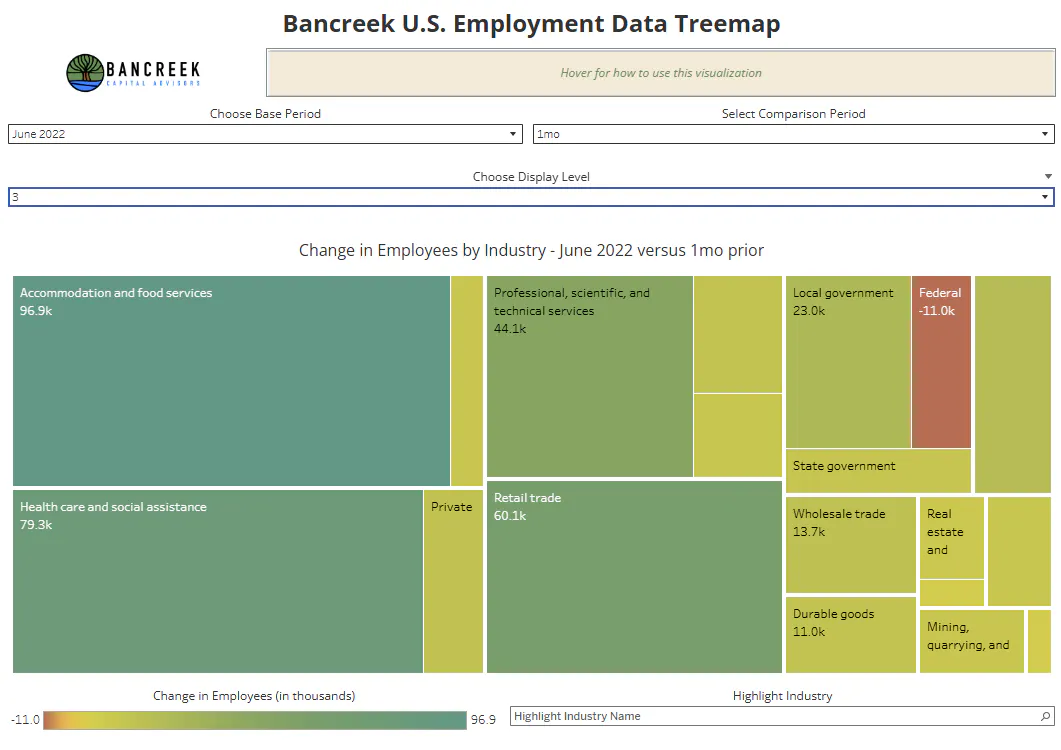Select the Mining, quarrying tile
This screenshot has width=1061, height=750.
(972, 642)
